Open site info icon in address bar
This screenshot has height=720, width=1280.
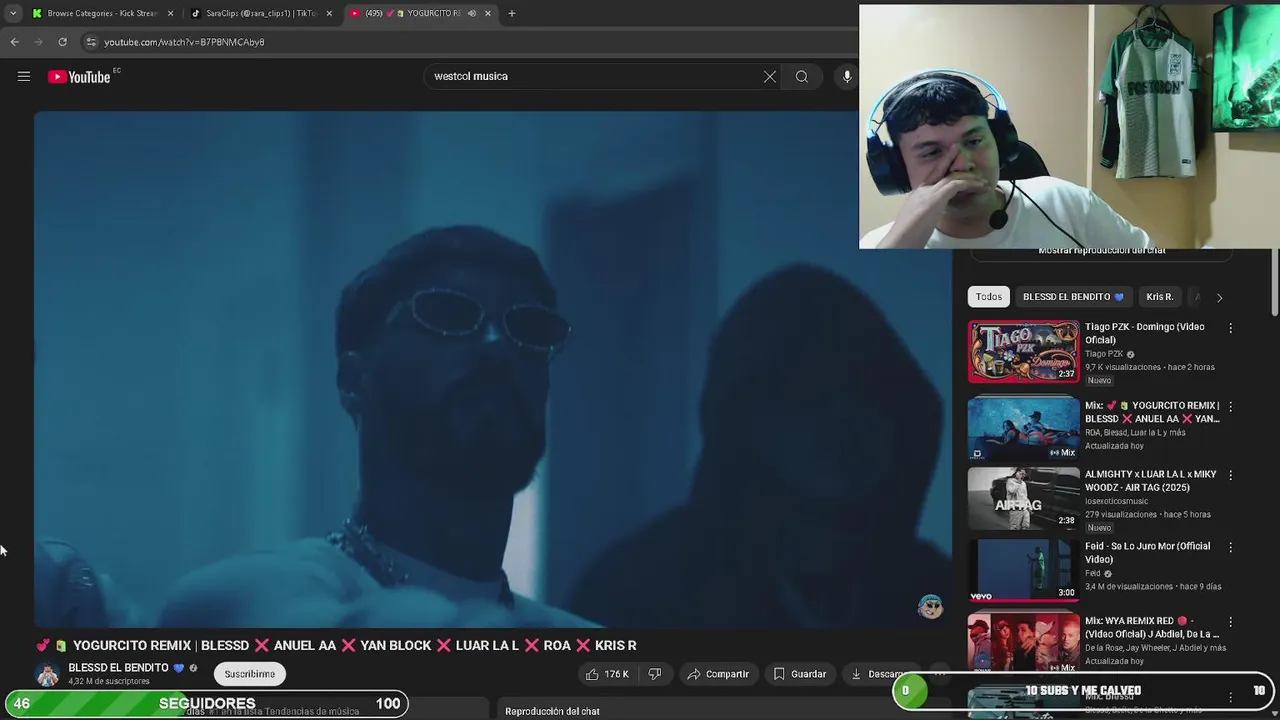point(91,42)
